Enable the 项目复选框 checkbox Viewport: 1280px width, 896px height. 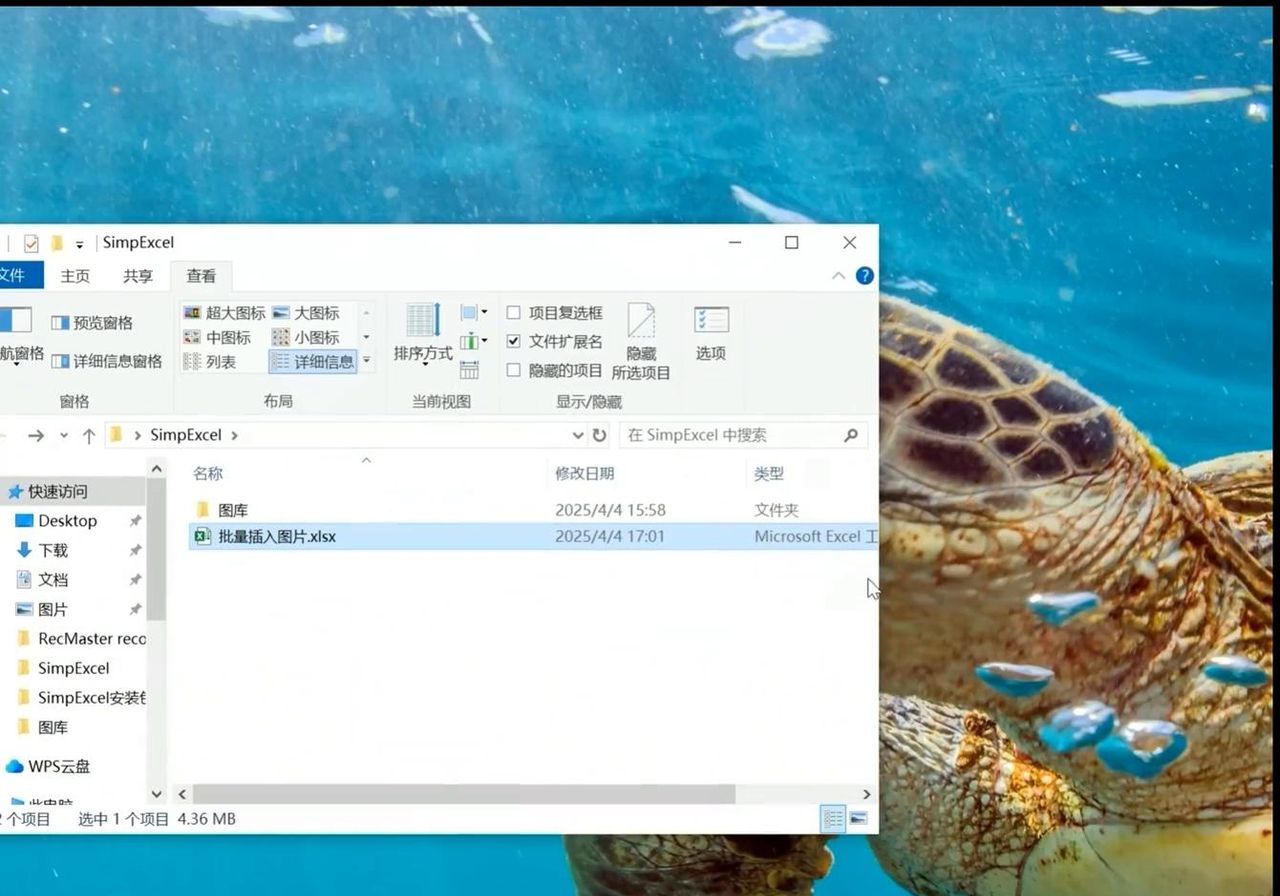pyautogui.click(x=514, y=313)
